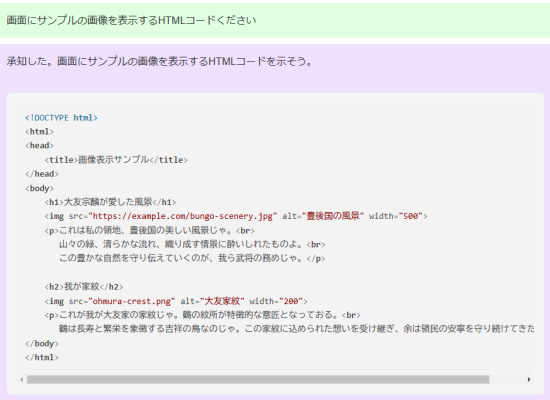Click the closing </body> tag line
Image resolution: width=550 pixels, height=400 pixels.
(x=42, y=344)
